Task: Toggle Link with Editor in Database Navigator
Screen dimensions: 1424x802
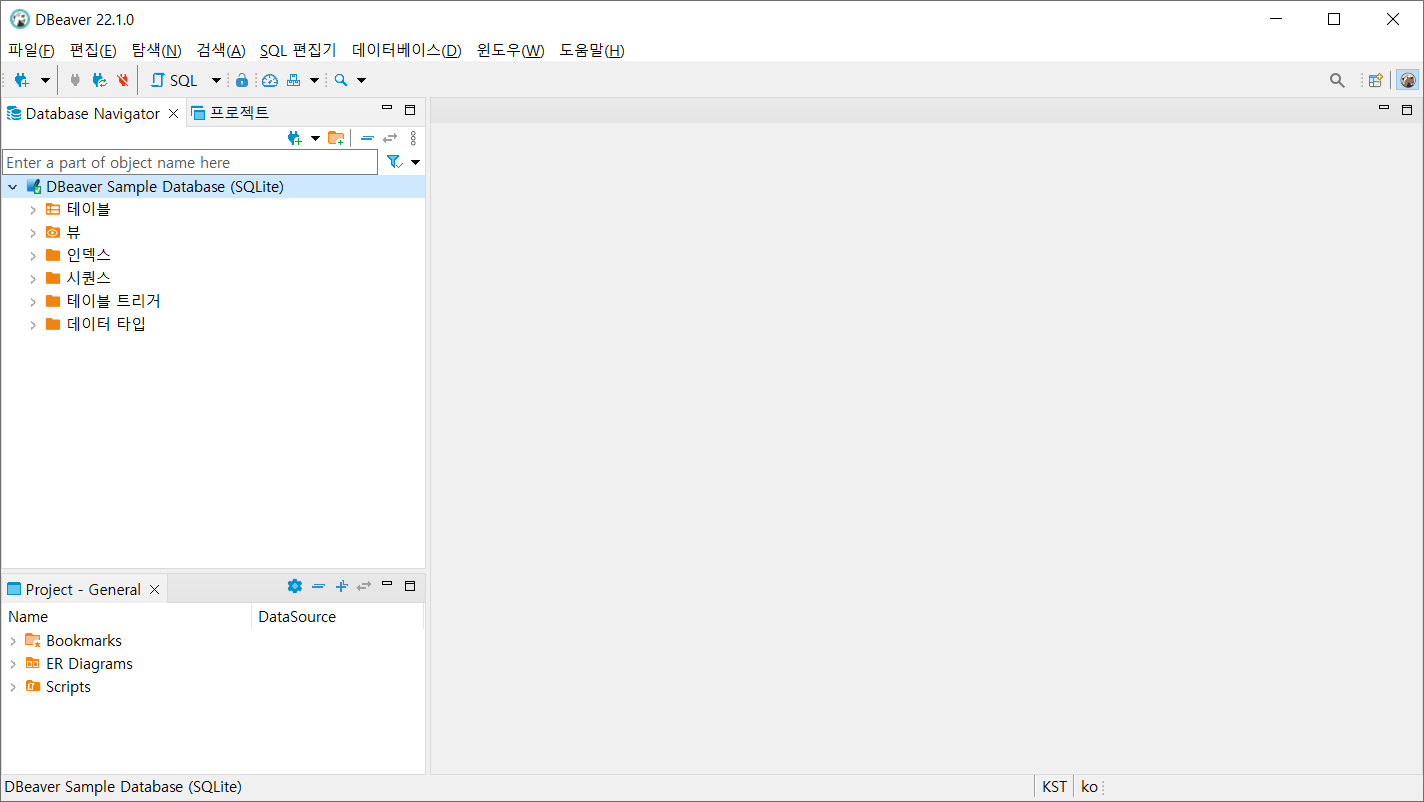Action: (390, 138)
